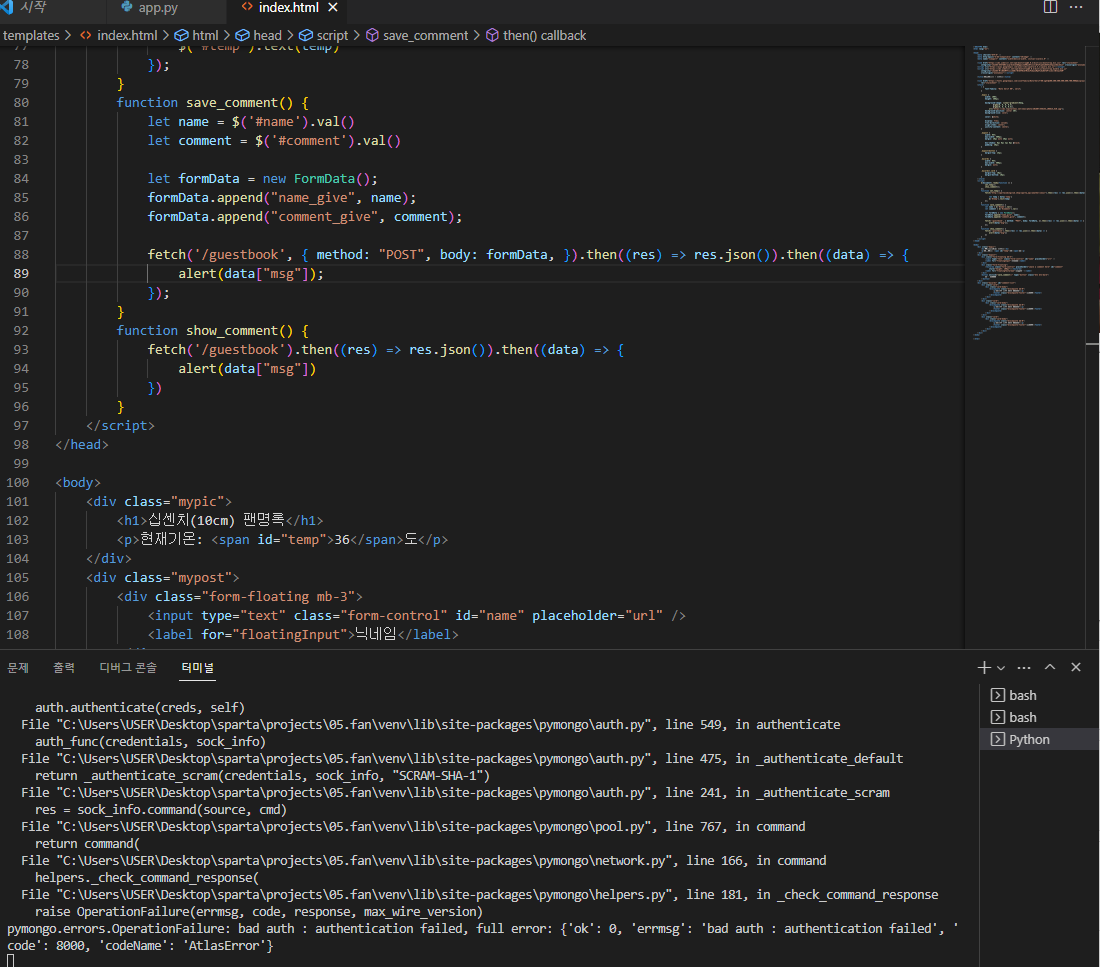The width and height of the screenshot is (1100, 967).
Task: Click placeholder="url" attribute on line 107
Action: (x=597, y=615)
